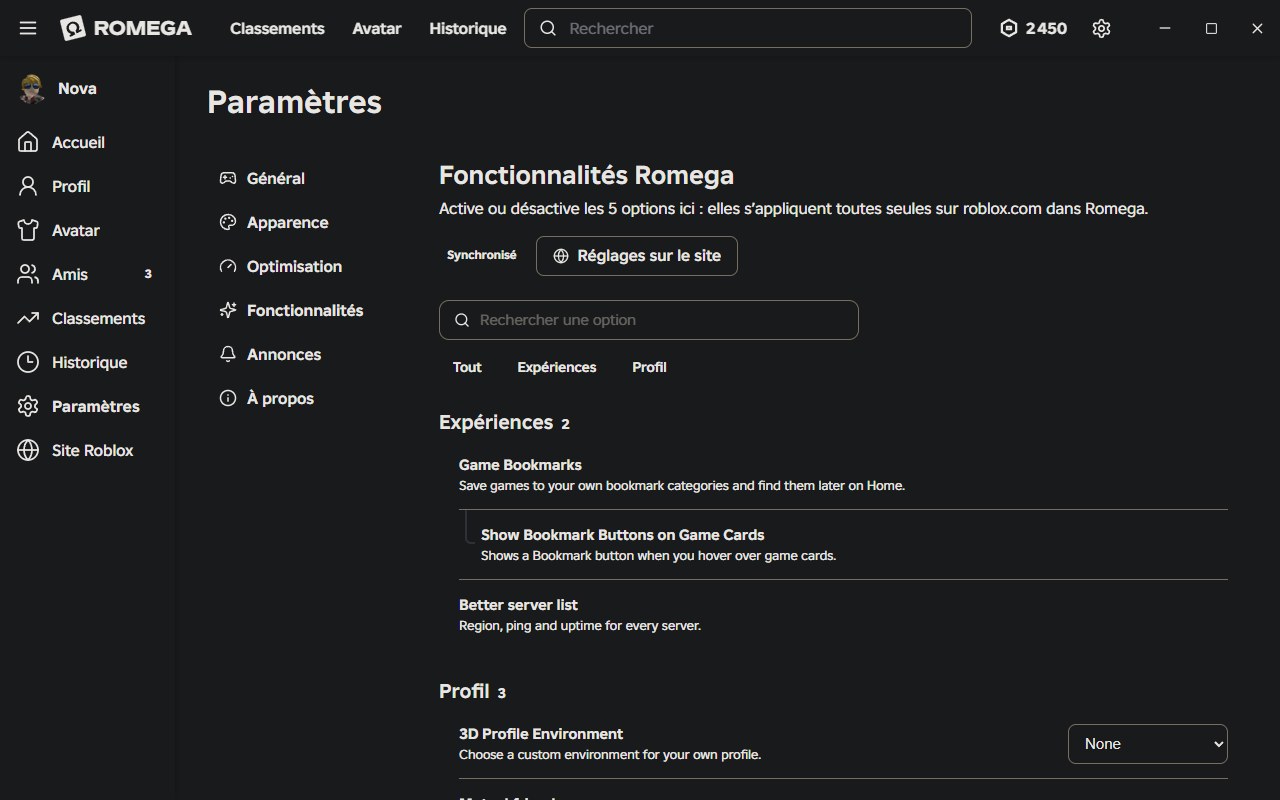Open Nova's avatar picture

32,88
